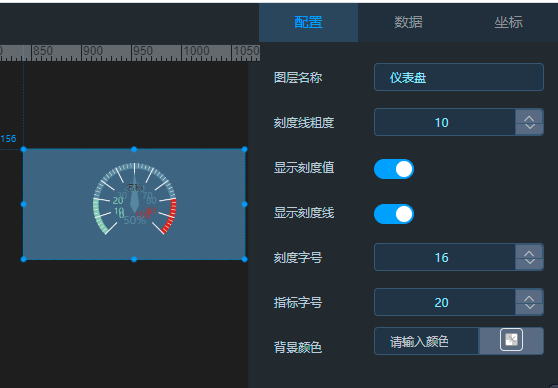The image size is (558, 388).
Task: Increase the 刻度字号 value with up arrow
Action: point(529,253)
